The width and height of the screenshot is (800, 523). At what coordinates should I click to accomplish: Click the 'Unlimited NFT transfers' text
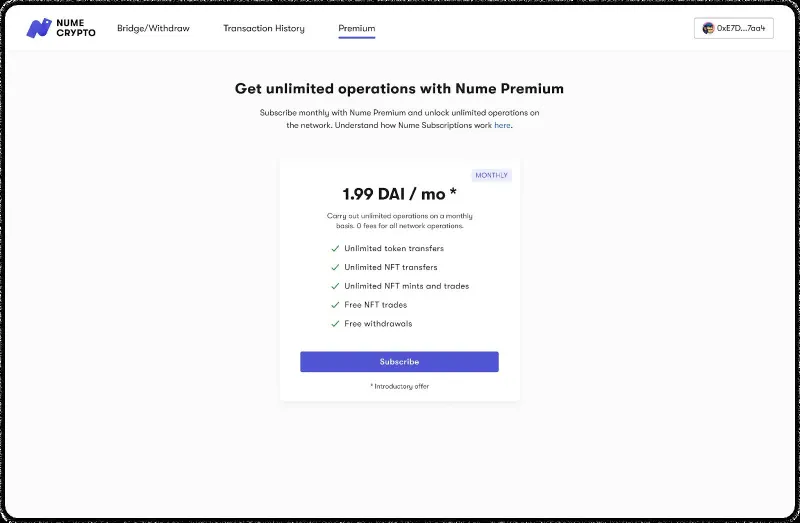click(391, 267)
